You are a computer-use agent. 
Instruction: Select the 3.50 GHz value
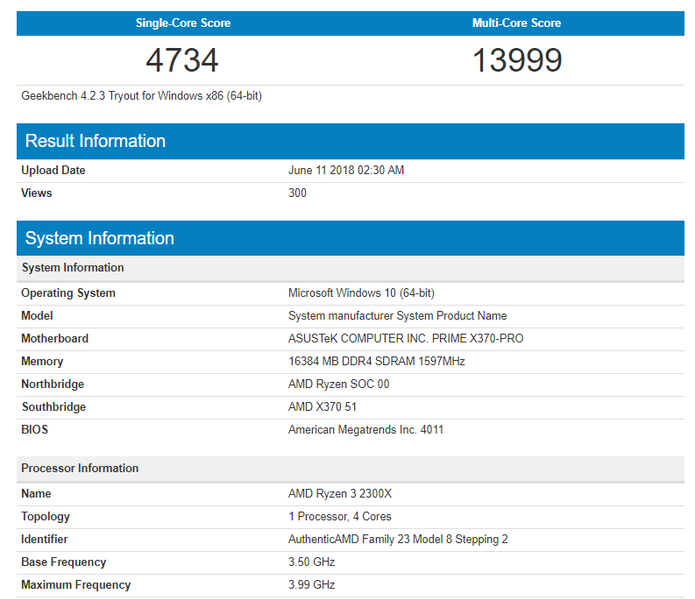312,562
